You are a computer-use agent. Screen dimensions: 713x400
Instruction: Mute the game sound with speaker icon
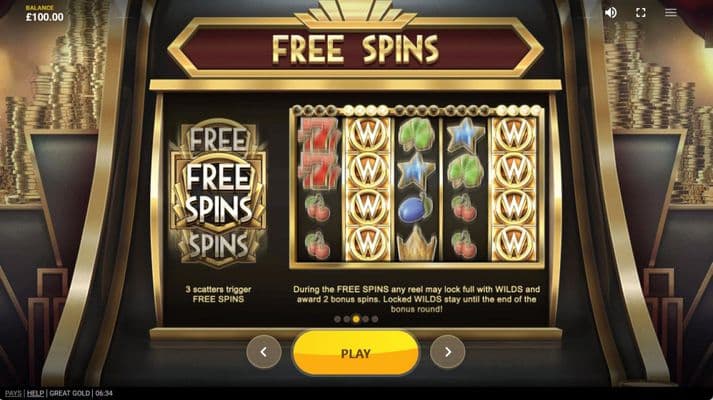[610, 13]
